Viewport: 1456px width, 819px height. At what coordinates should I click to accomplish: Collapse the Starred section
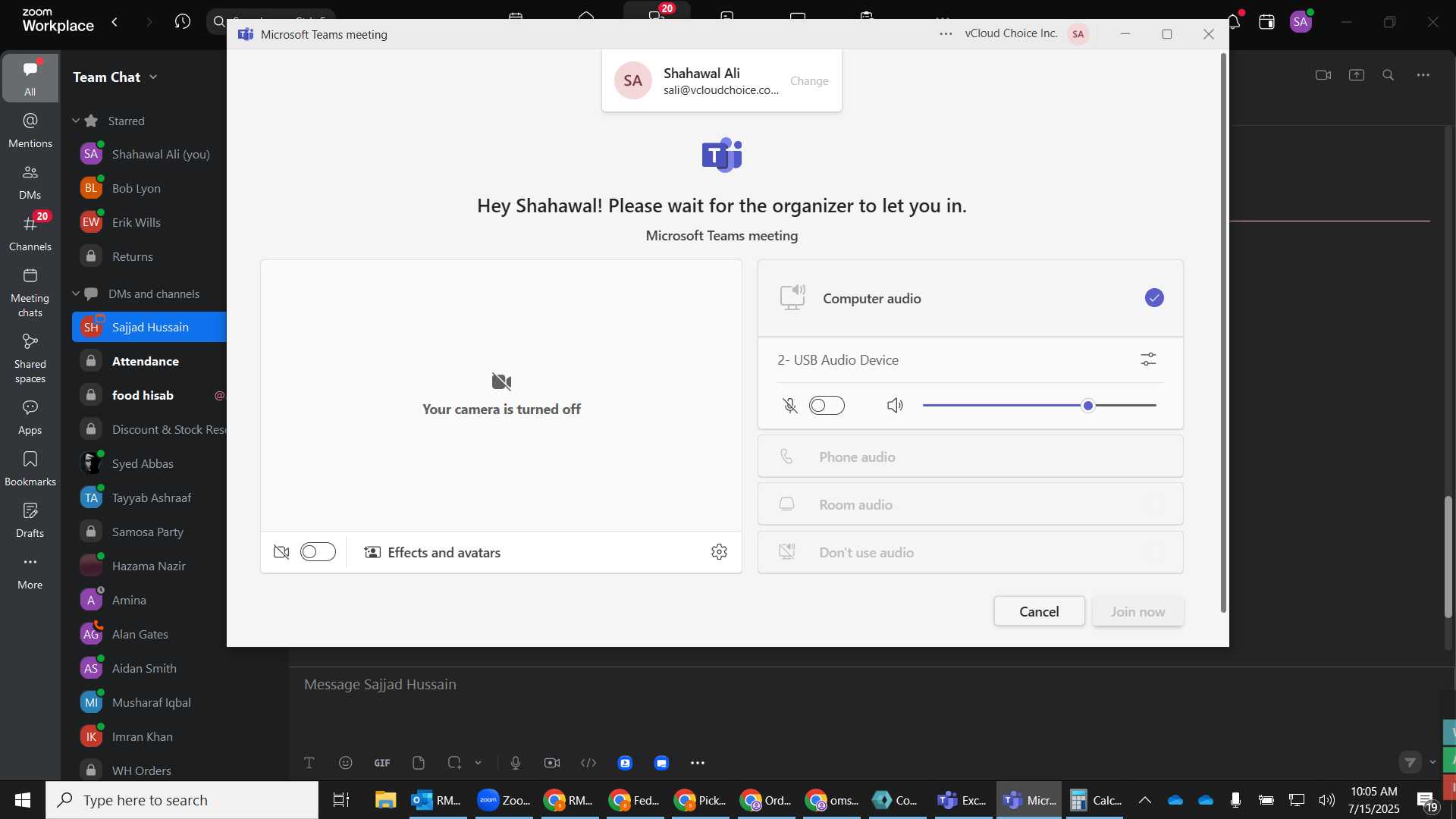point(76,121)
